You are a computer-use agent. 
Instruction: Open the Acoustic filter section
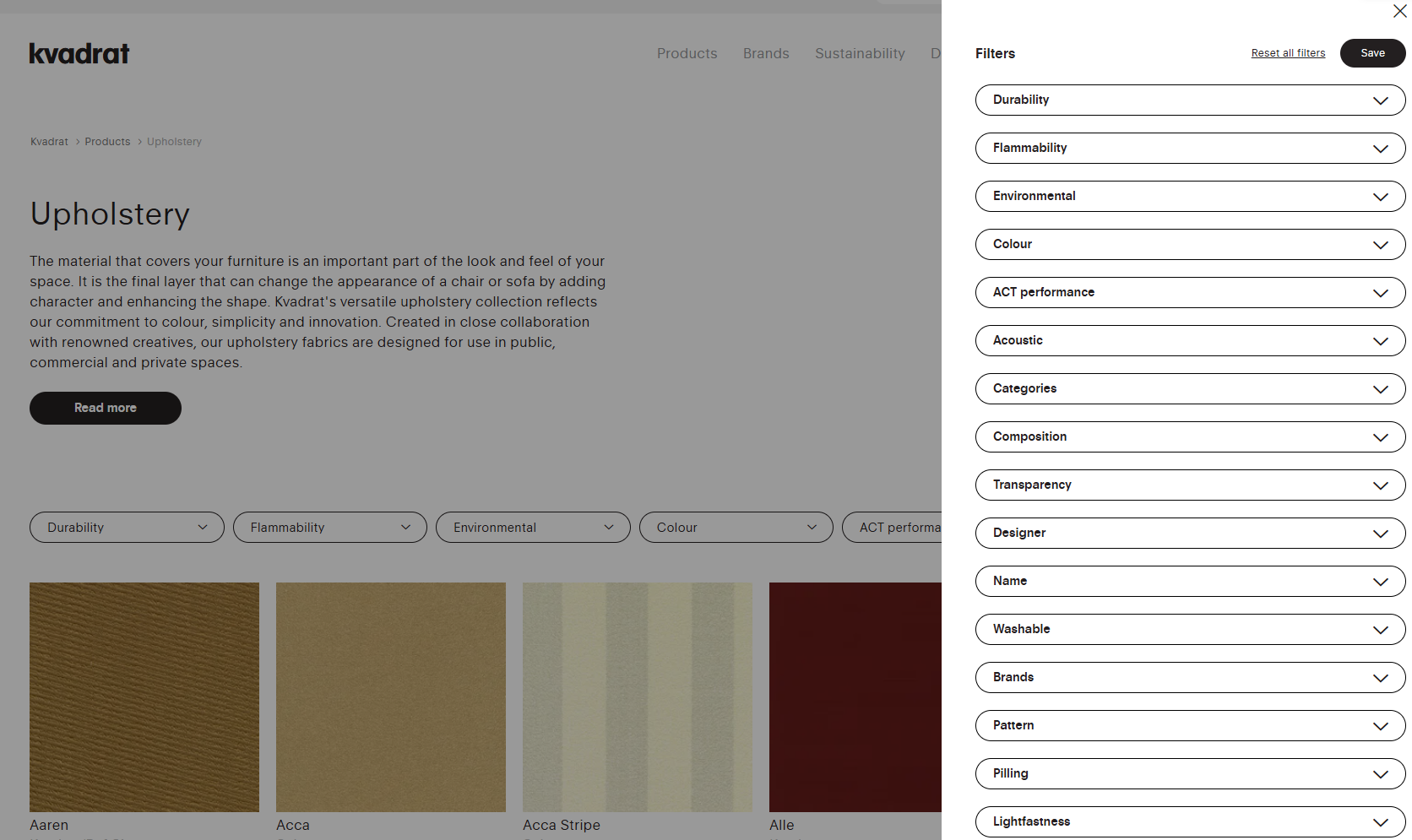click(x=1189, y=340)
